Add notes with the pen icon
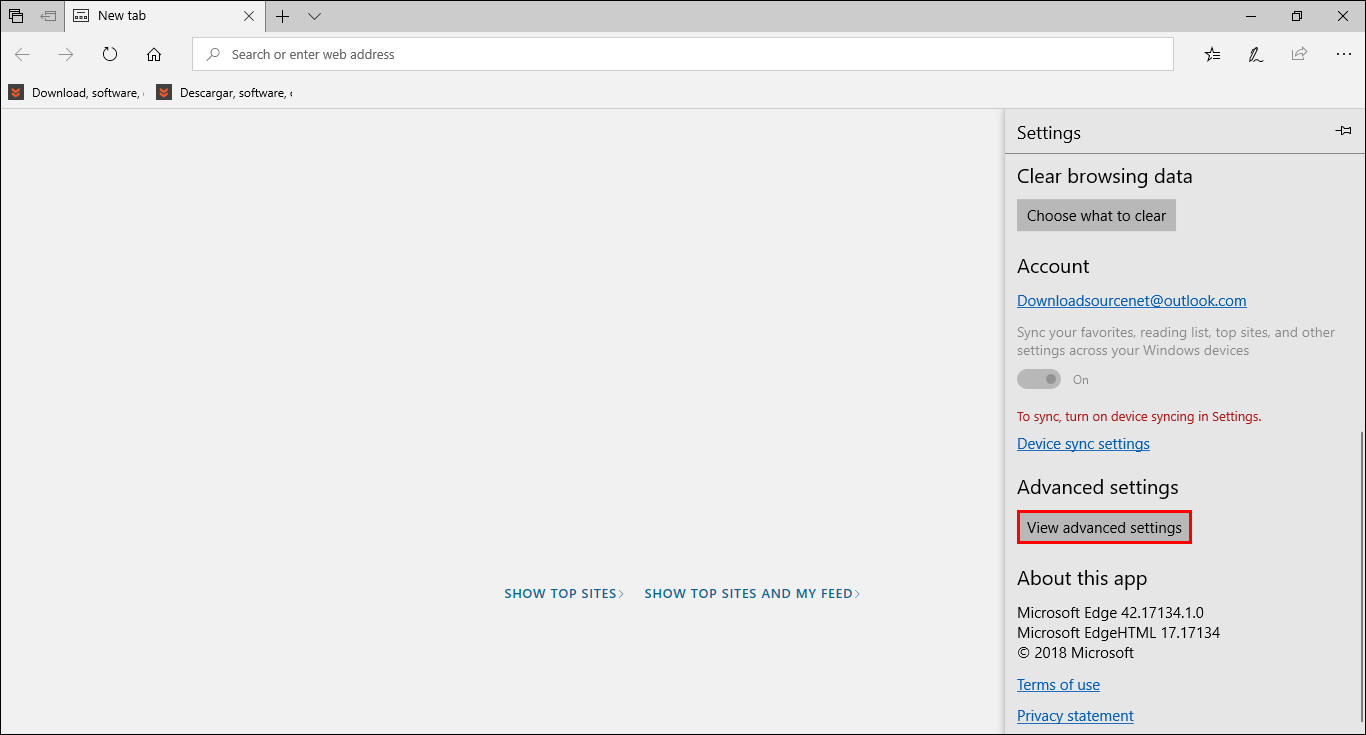 (1256, 54)
